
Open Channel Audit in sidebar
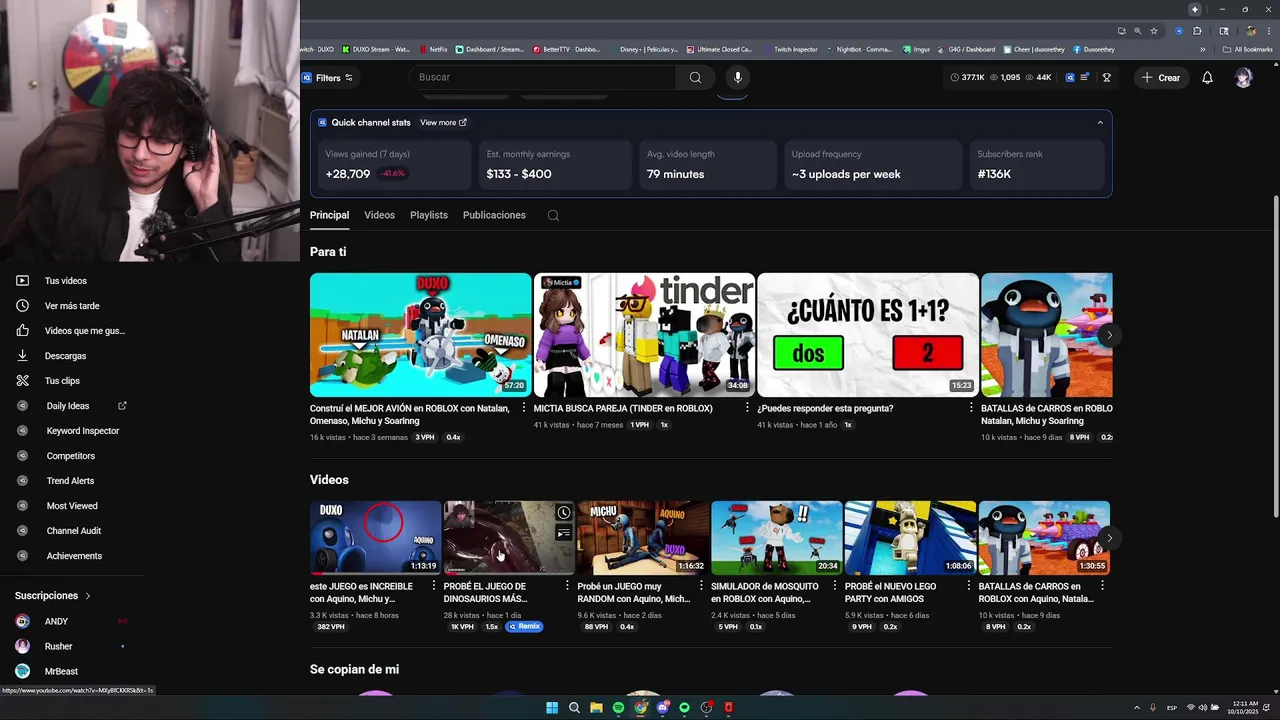tap(74, 531)
